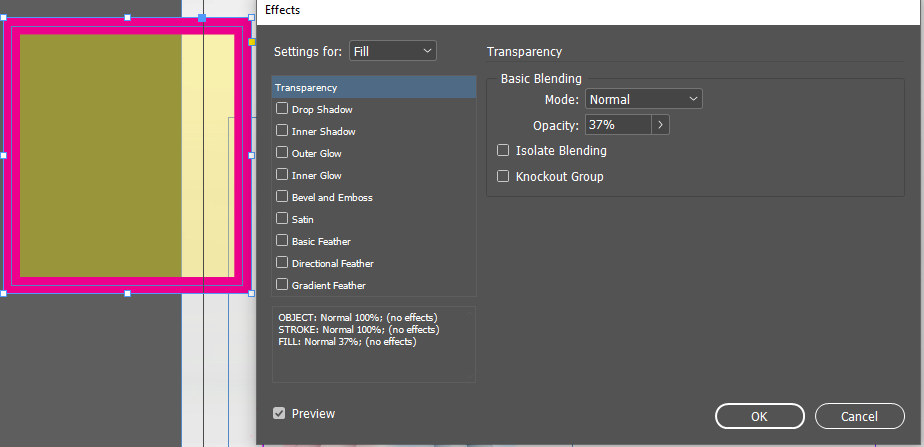Tick the Satin effect checkbox
Image resolution: width=924 pixels, height=447 pixels.
[x=283, y=219]
